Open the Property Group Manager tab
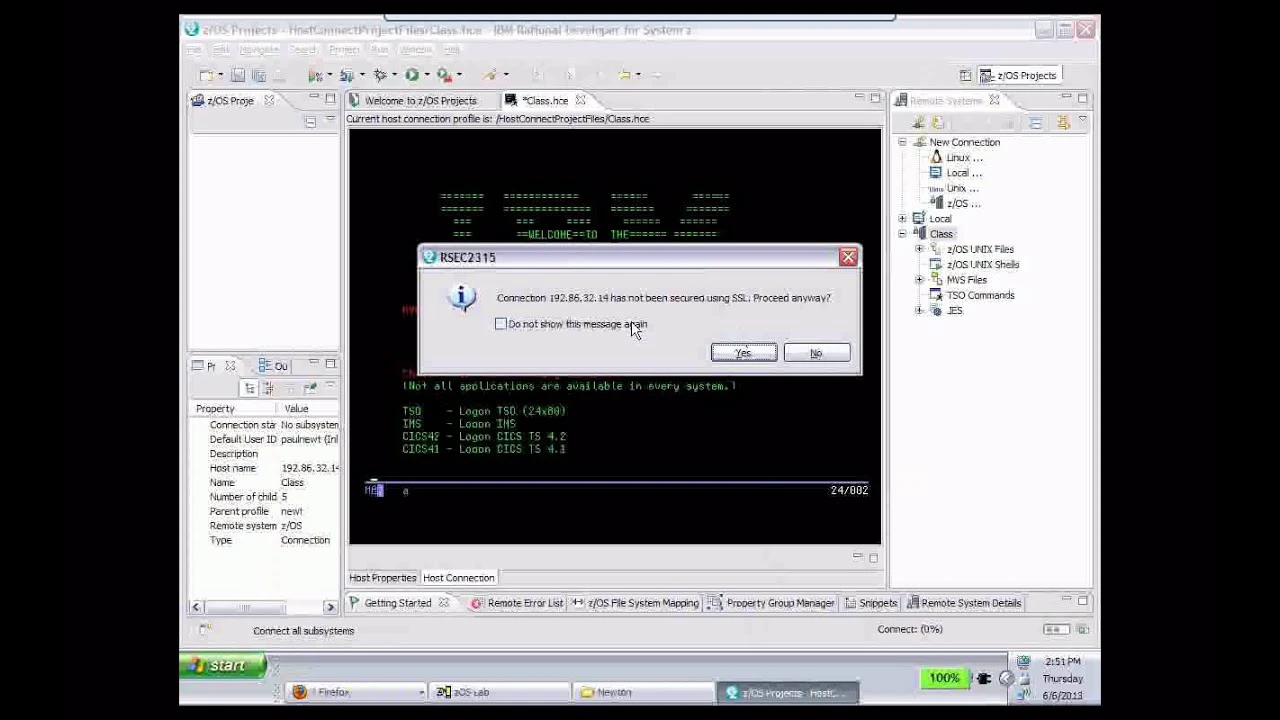The width and height of the screenshot is (1280, 720). click(772, 603)
